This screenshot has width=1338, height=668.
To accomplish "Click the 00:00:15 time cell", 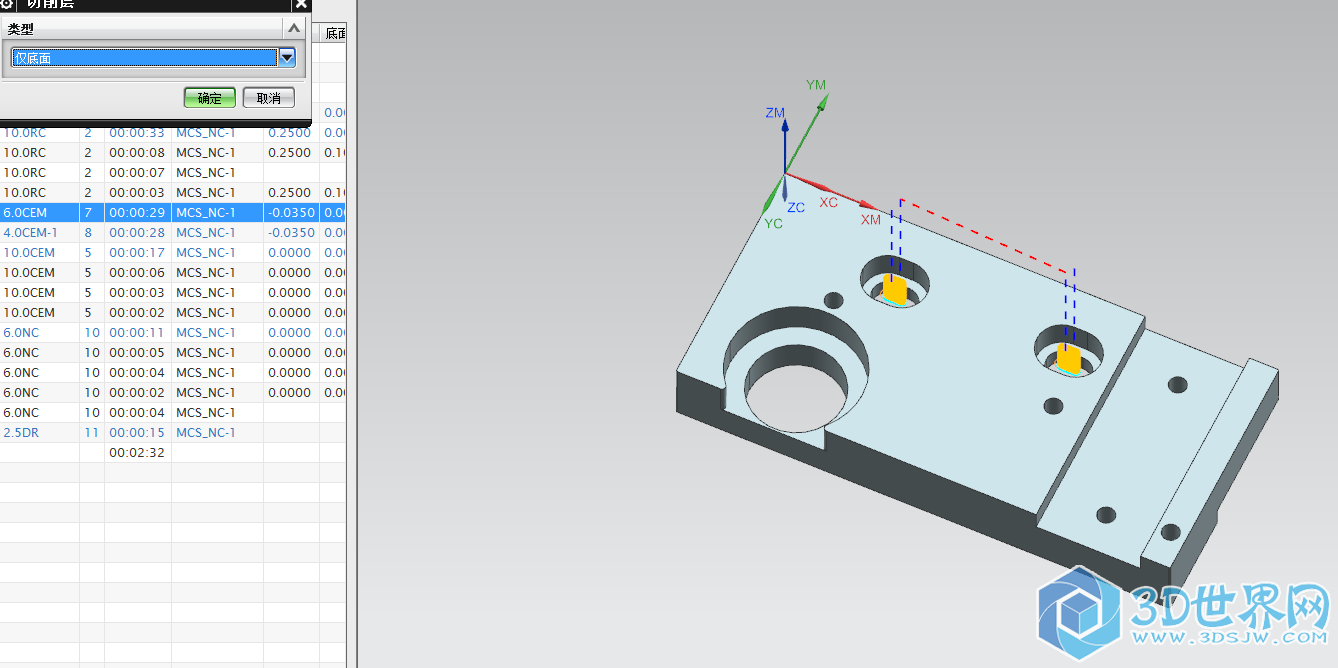I will tap(137, 432).
